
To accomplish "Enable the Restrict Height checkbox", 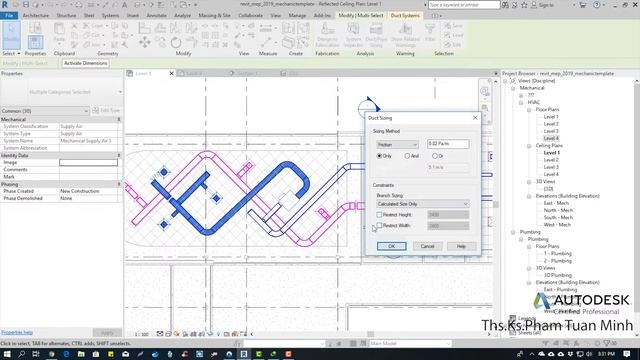I will click(379, 215).
